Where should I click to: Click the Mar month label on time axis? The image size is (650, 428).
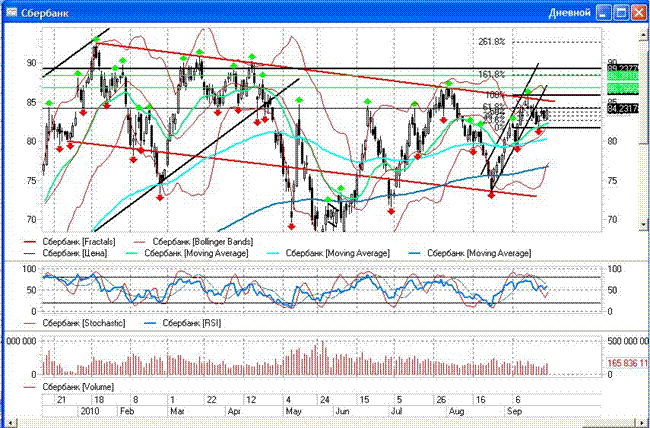pos(177,411)
